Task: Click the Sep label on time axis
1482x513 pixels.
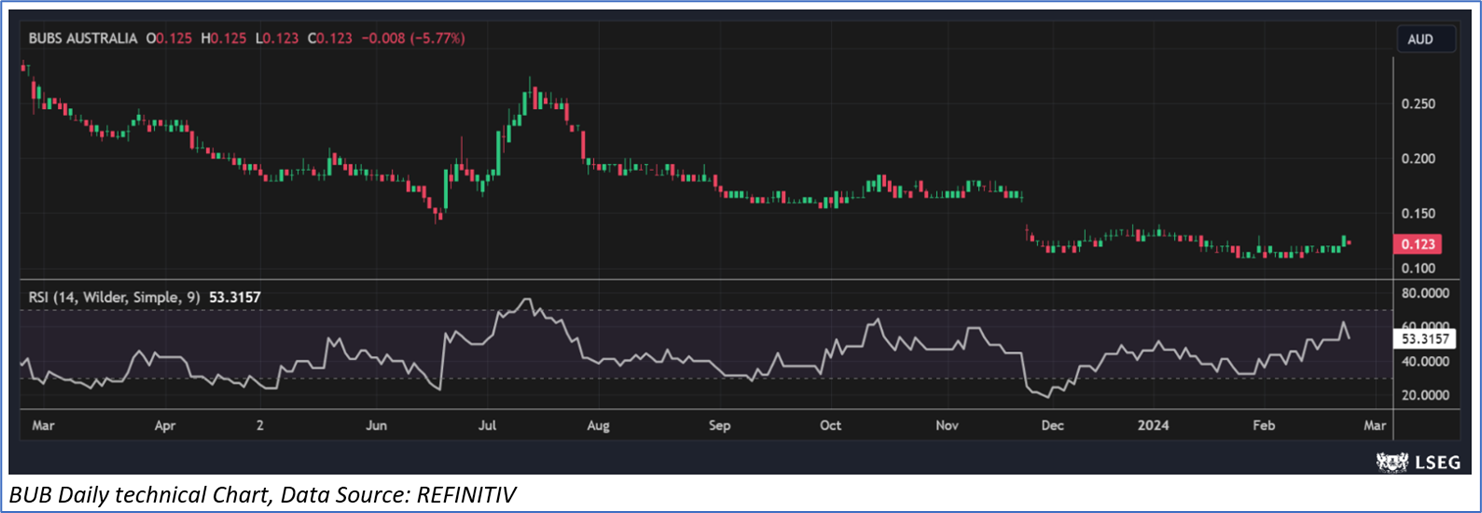Action: 720,425
